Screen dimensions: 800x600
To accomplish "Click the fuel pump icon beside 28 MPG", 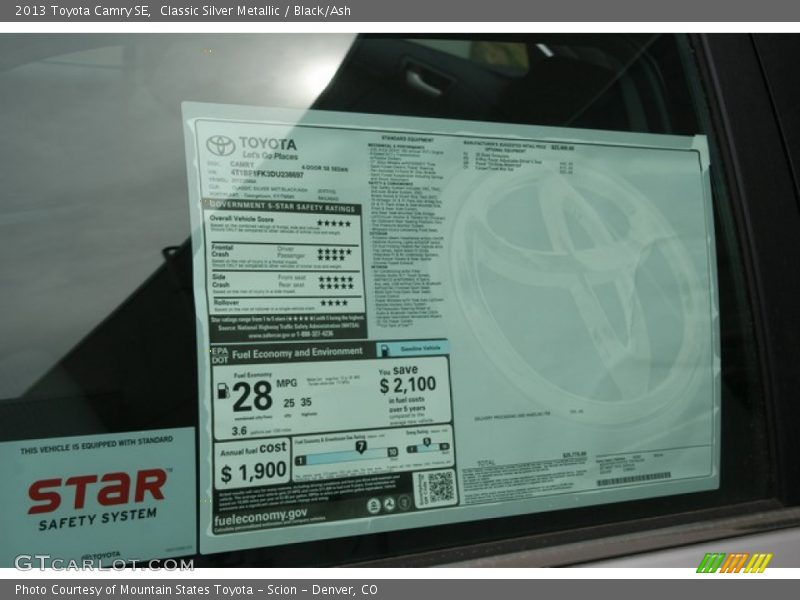I will [x=223, y=391].
